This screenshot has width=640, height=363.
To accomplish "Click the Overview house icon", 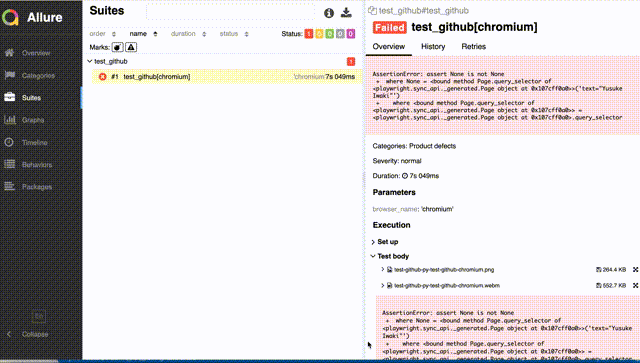I will tap(9, 53).
